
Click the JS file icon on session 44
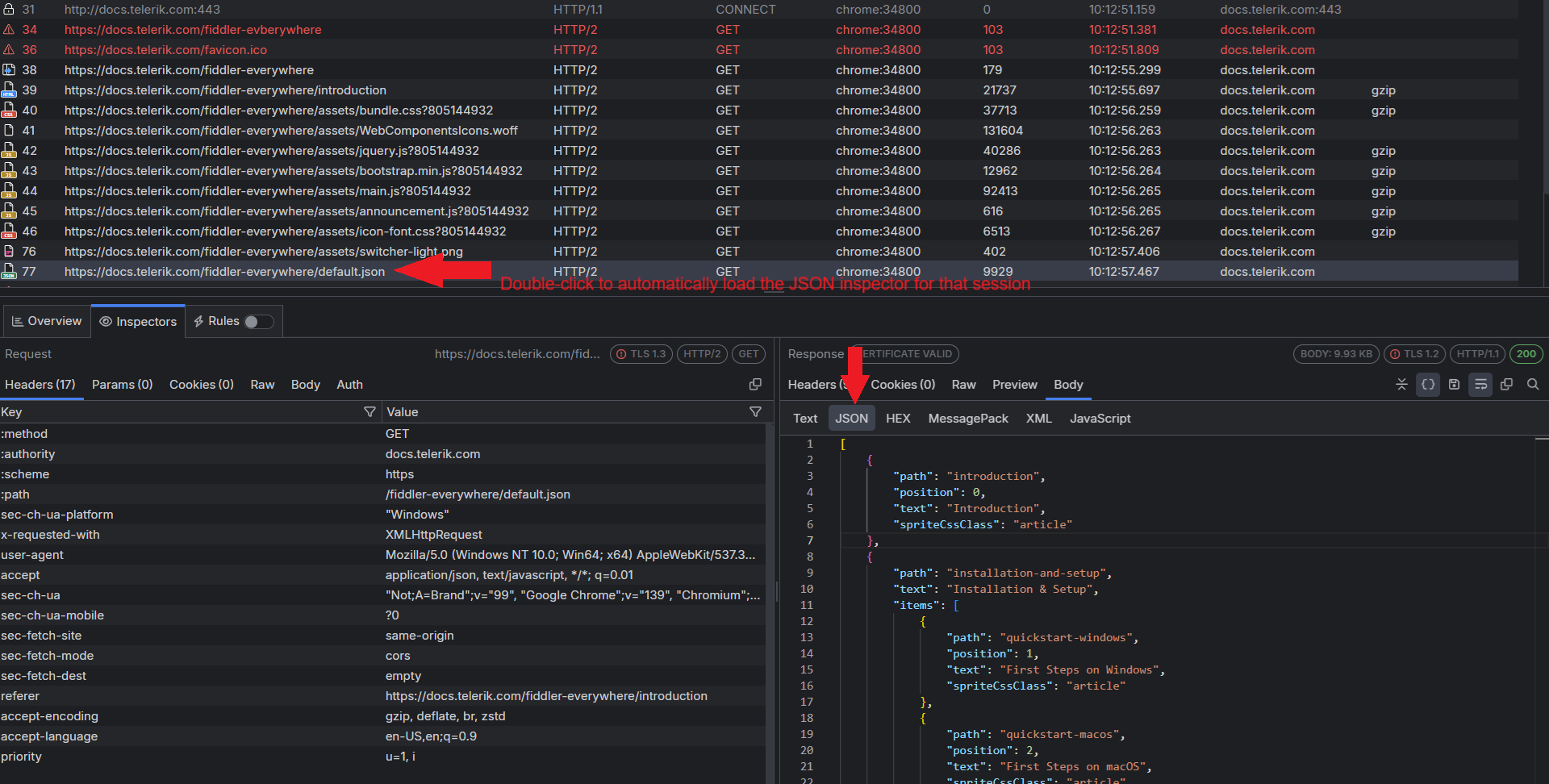tap(9, 191)
